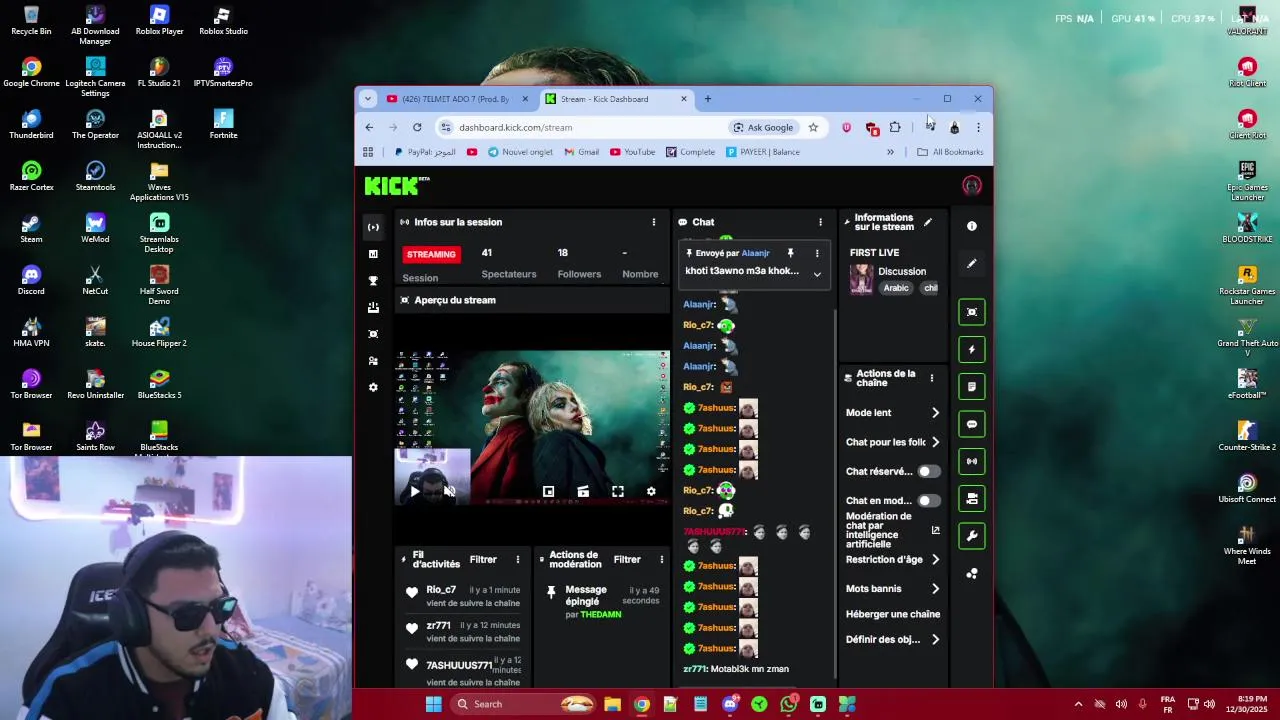Click the pencil edit icon in the right rail
The height and width of the screenshot is (720, 1280).
971,264
